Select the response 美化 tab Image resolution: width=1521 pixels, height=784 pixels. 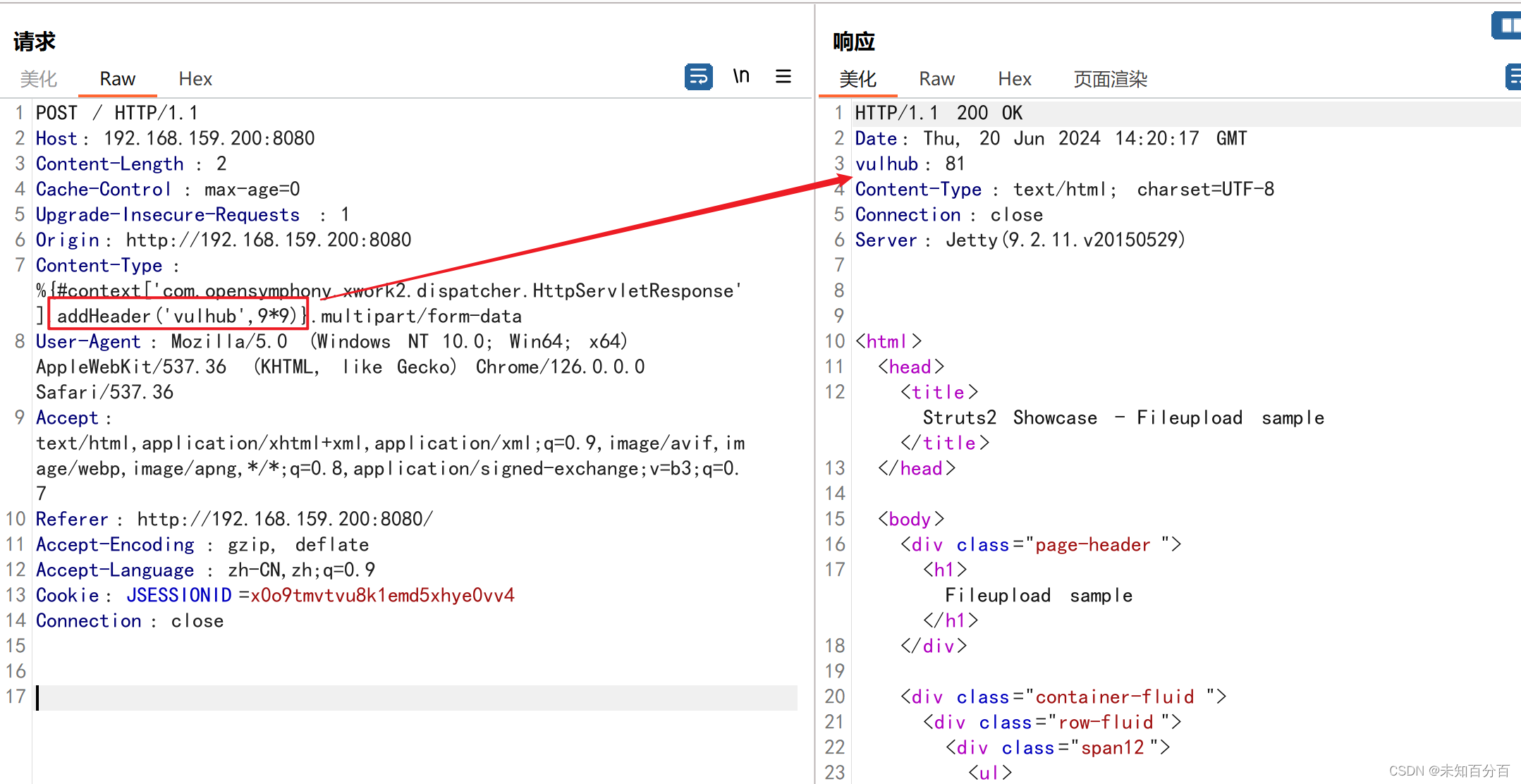click(x=857, y=79)
